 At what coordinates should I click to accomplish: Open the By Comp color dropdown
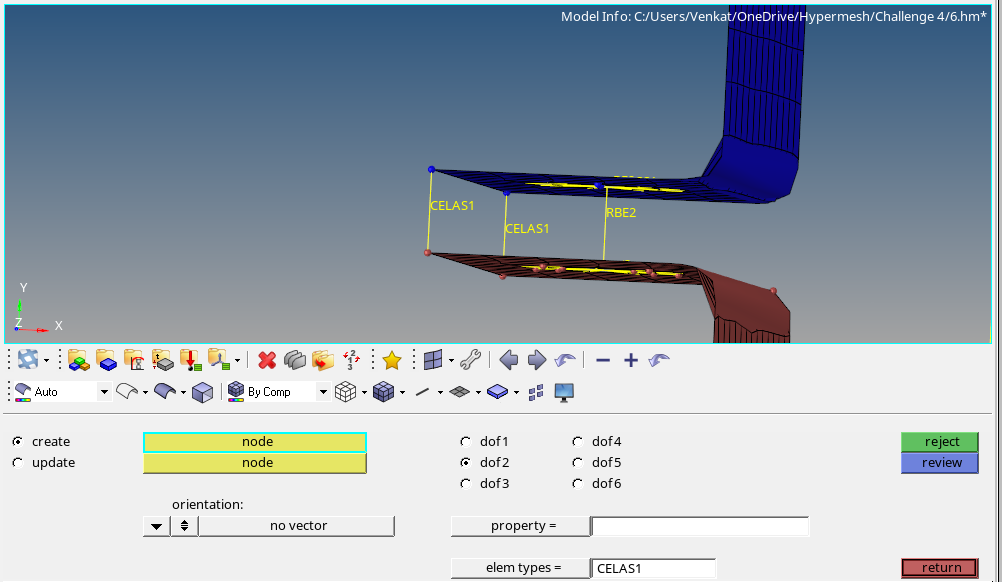pyautogui.click(x=322, y=391)
